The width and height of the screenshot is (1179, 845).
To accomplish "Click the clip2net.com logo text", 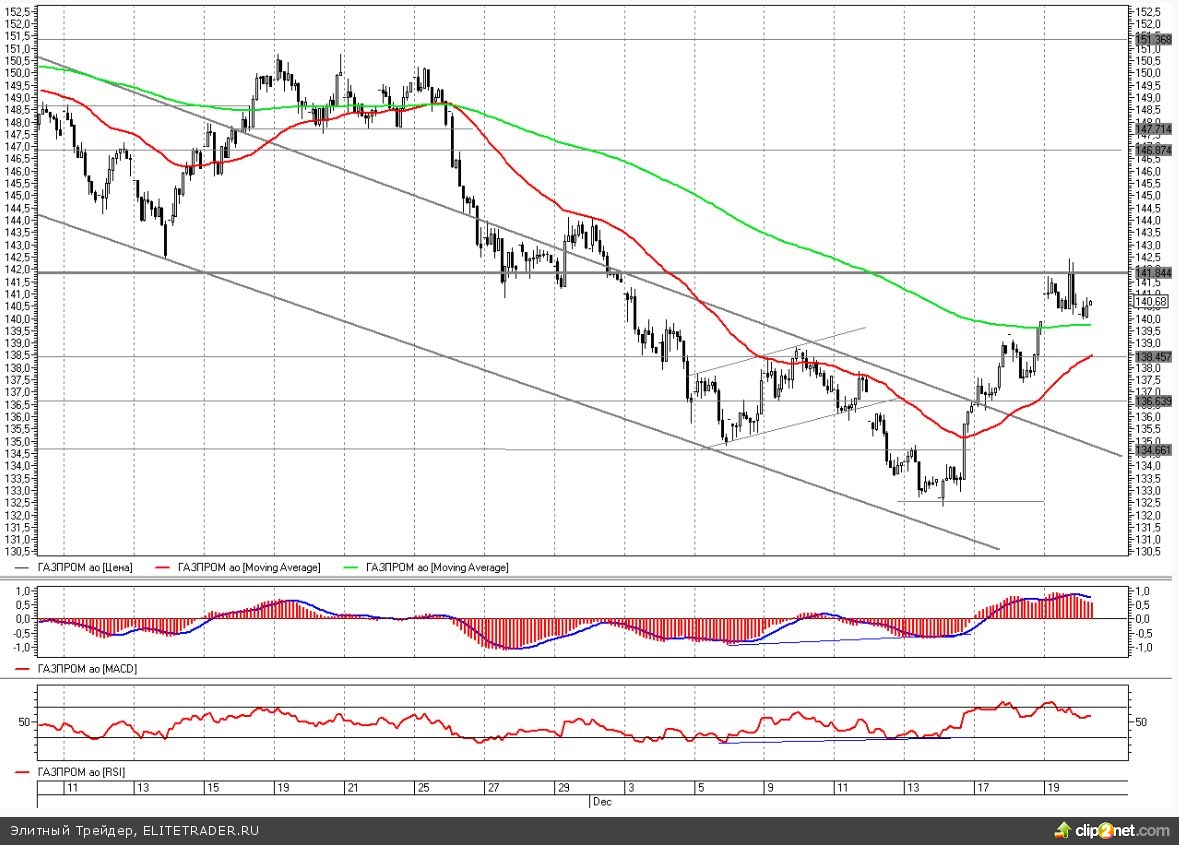I will (1120, 830).
